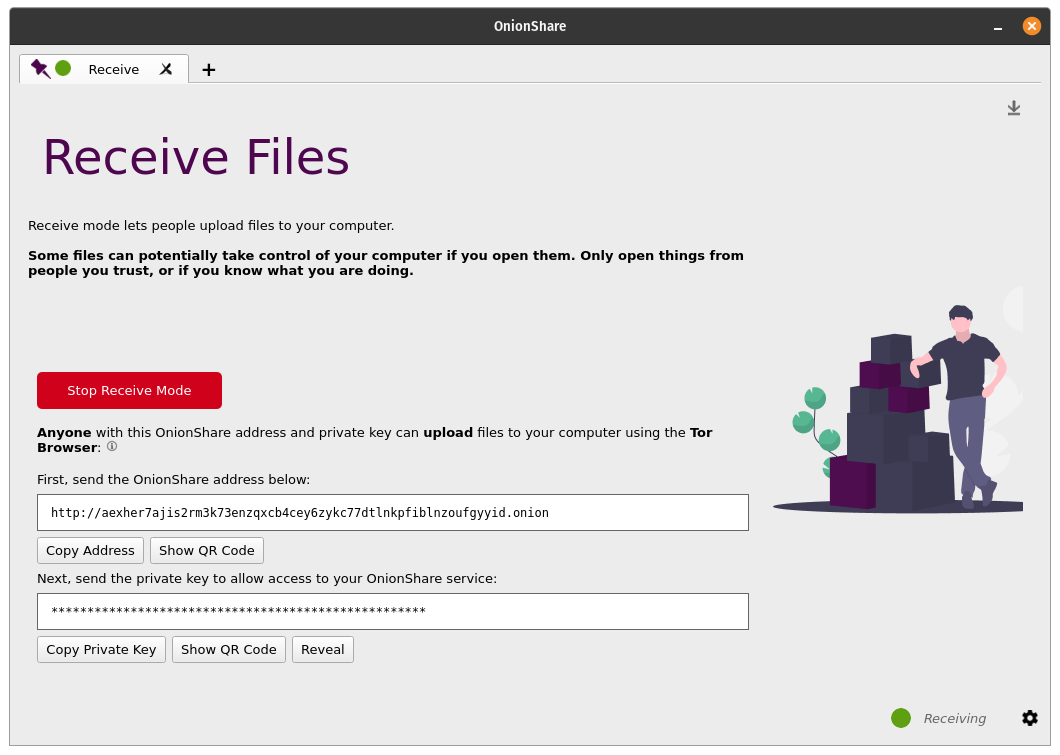Click the green status dot in Receive tab
This screenshot has height=755, width=1060.
[63, 68]
